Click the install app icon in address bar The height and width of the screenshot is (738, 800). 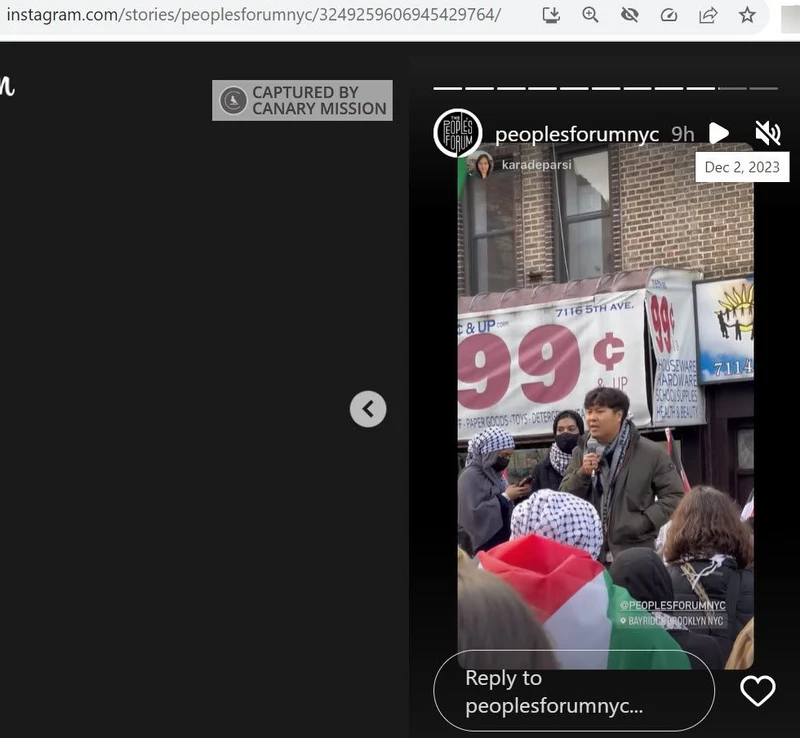(x=552, y=15)
